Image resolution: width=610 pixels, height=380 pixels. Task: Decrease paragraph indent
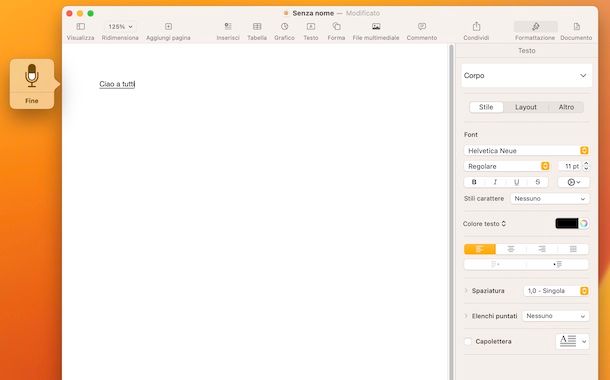(495, 264)
